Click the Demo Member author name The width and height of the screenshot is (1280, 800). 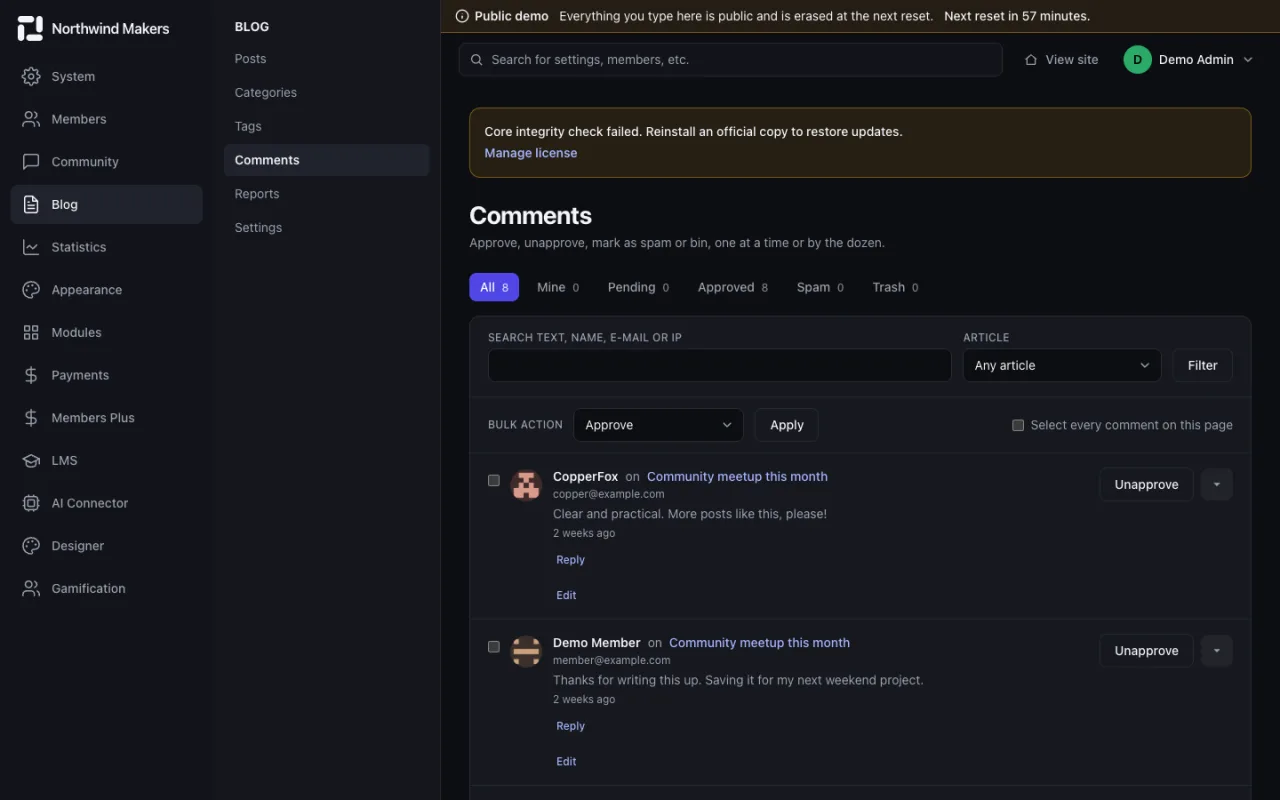pyautogui.click(x=596, y=642)
